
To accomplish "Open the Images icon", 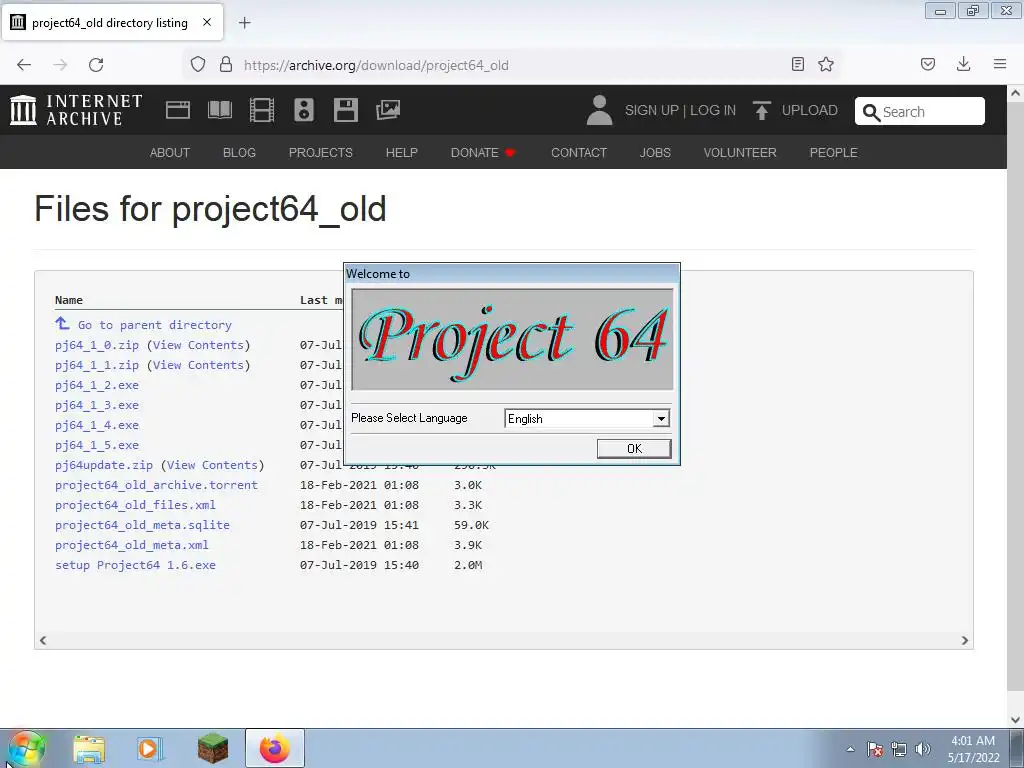I will pyautogui.click(x=388, y=110).
